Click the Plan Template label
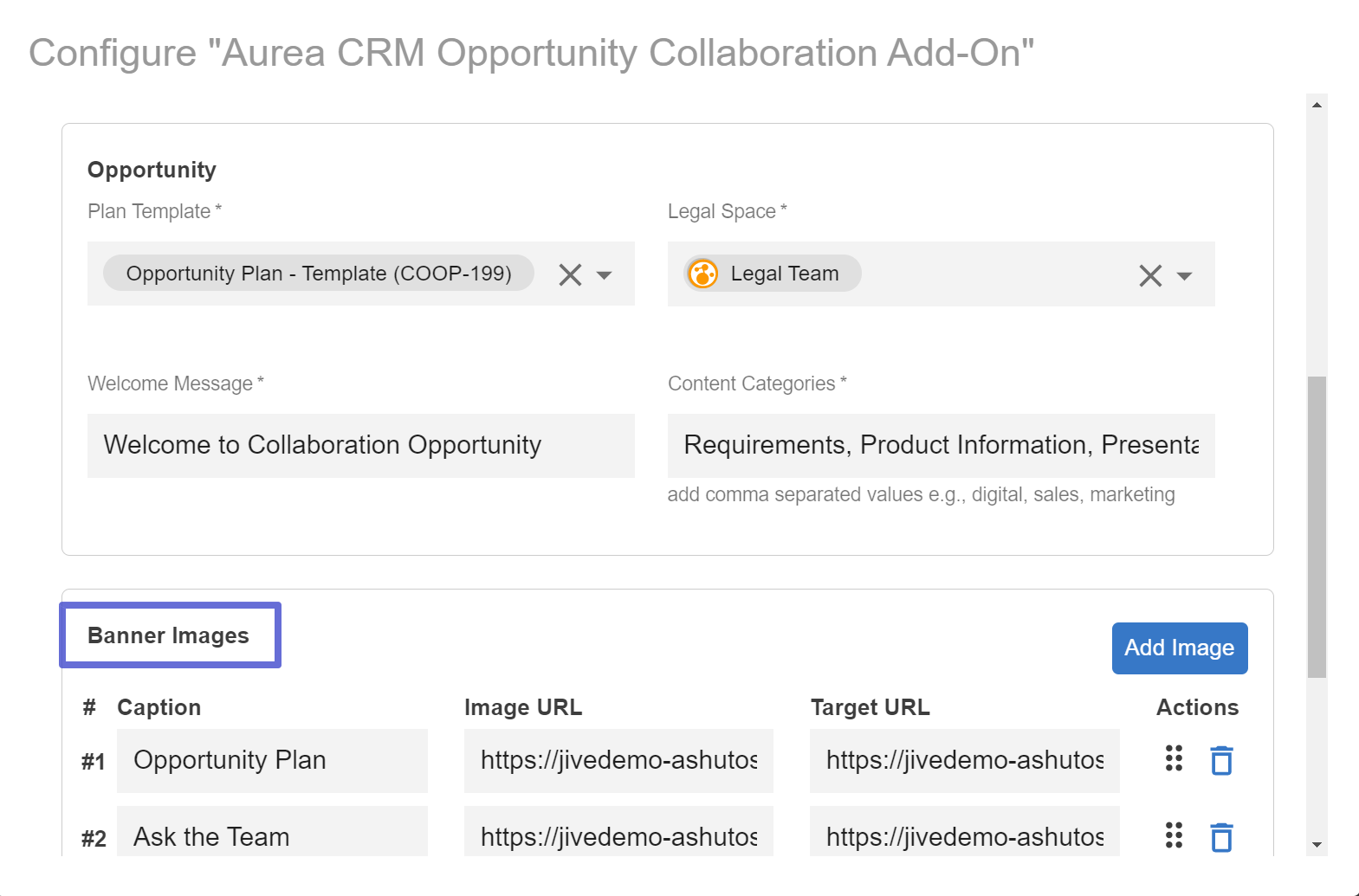Image resolution: width=1359 pixels, height=896 pixels. (x=154, y=211)
